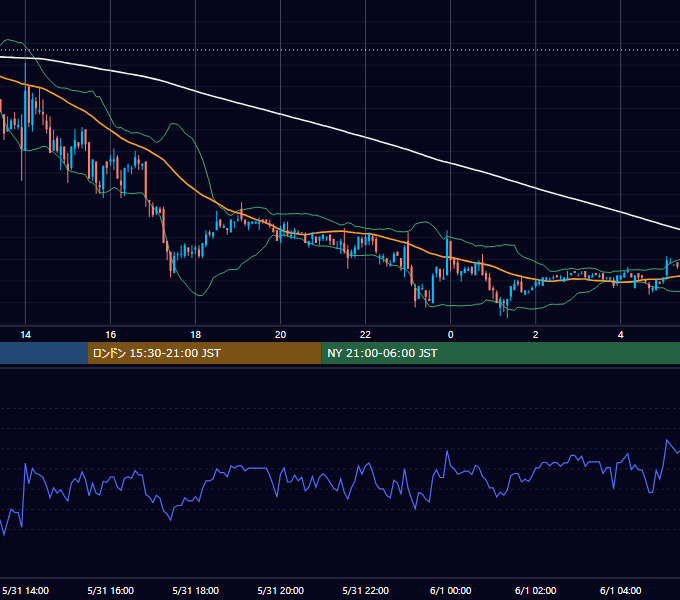680x600 pixels.
Task: Click the 5/31 20:00 date label
Action: (281, 590)
